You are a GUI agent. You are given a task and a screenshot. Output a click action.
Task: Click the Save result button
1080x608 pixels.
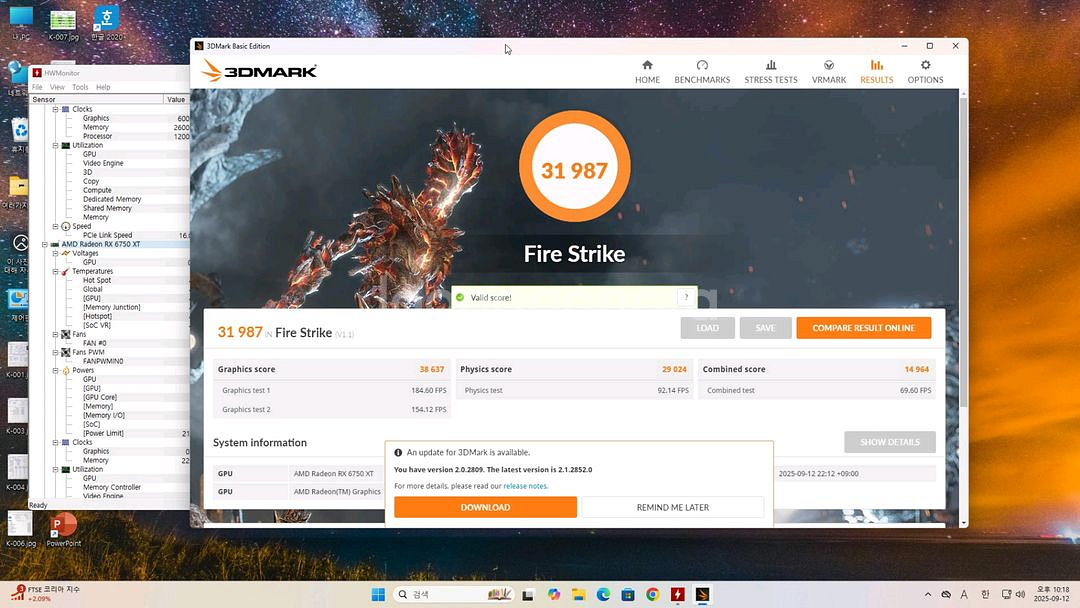coord(765,328)
